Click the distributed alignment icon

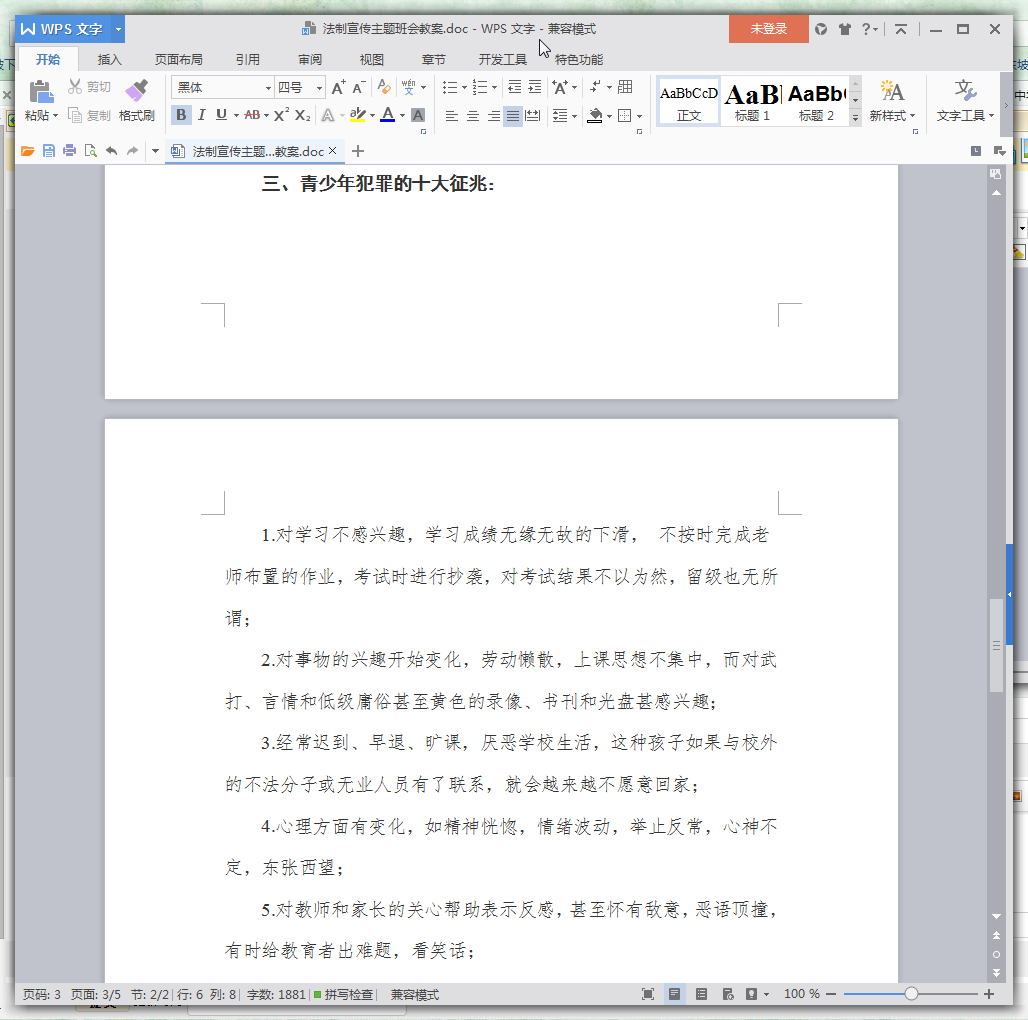[x=533, y=116]
